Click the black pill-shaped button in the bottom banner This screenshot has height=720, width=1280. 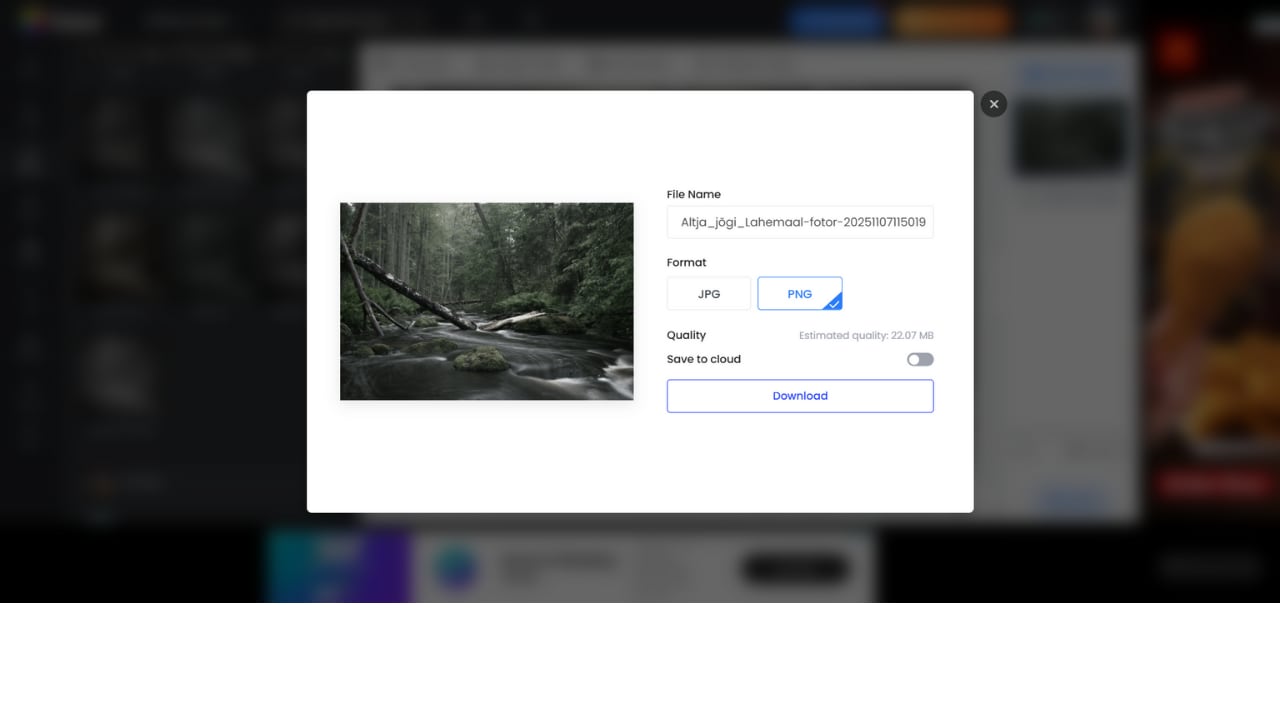click(x=793, y=569)
